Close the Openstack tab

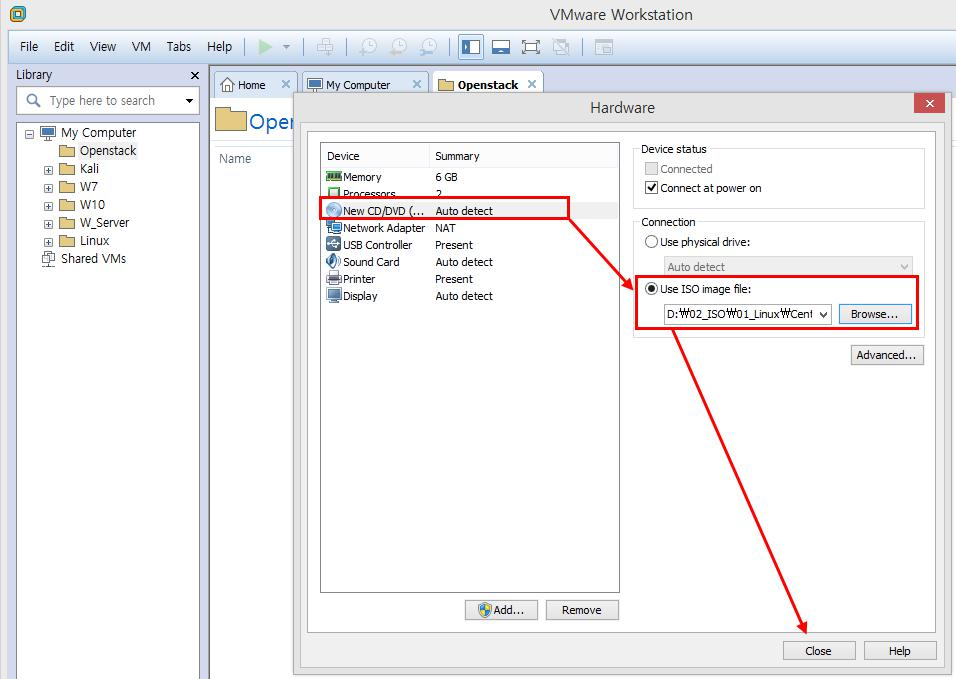(x=532, y=84)
